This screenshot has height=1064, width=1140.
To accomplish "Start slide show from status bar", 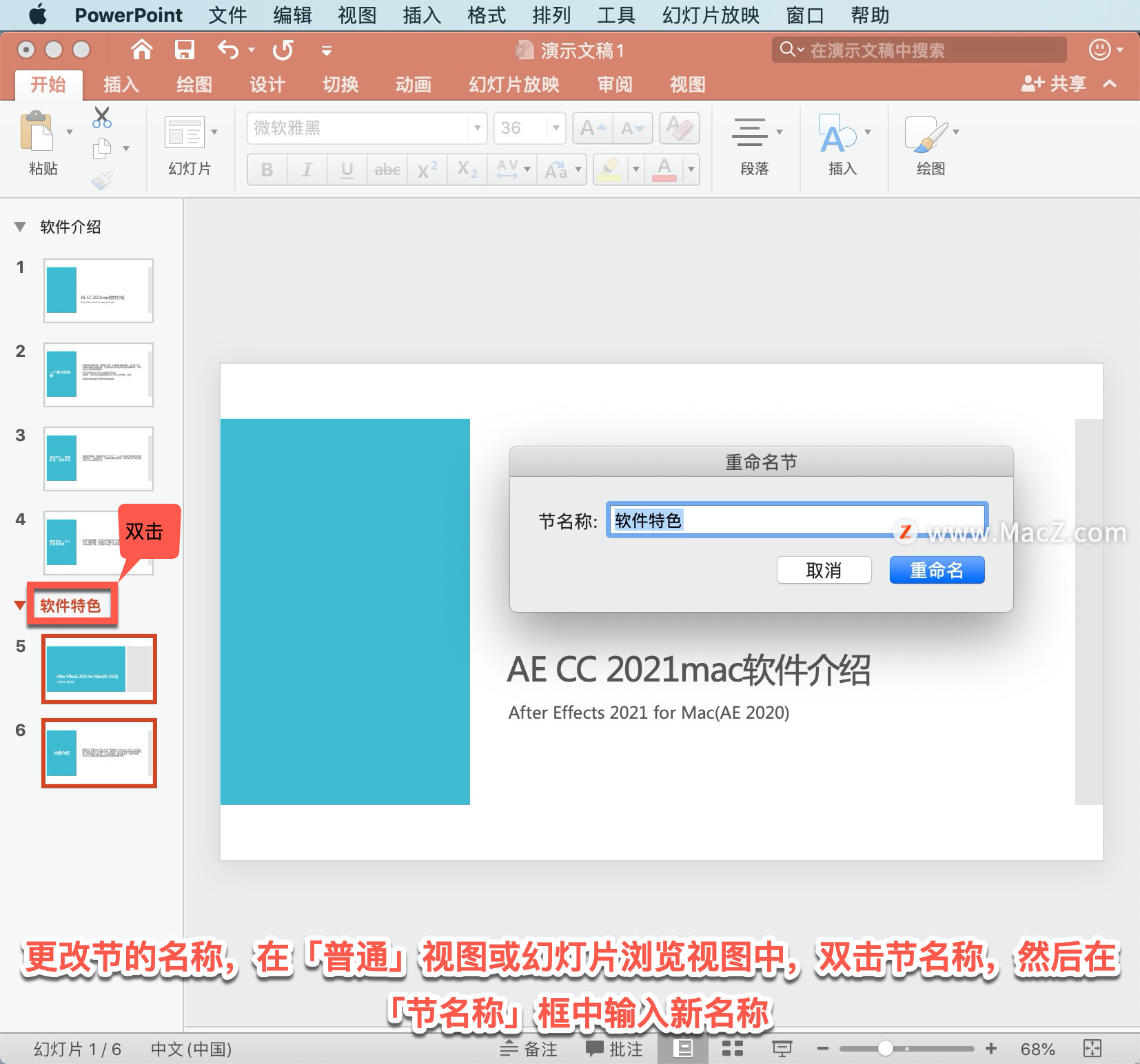I will (x=782, y=1049).
